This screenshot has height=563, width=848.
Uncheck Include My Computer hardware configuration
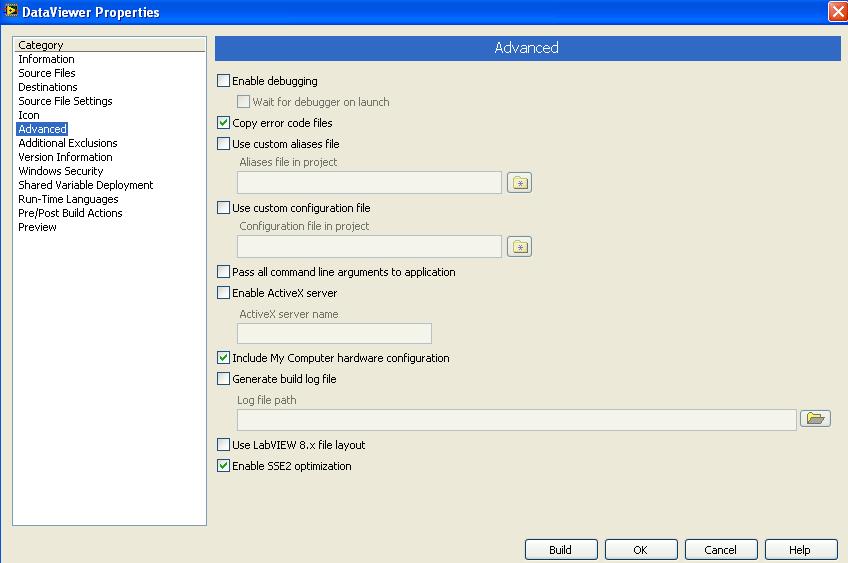click(223, 357)
